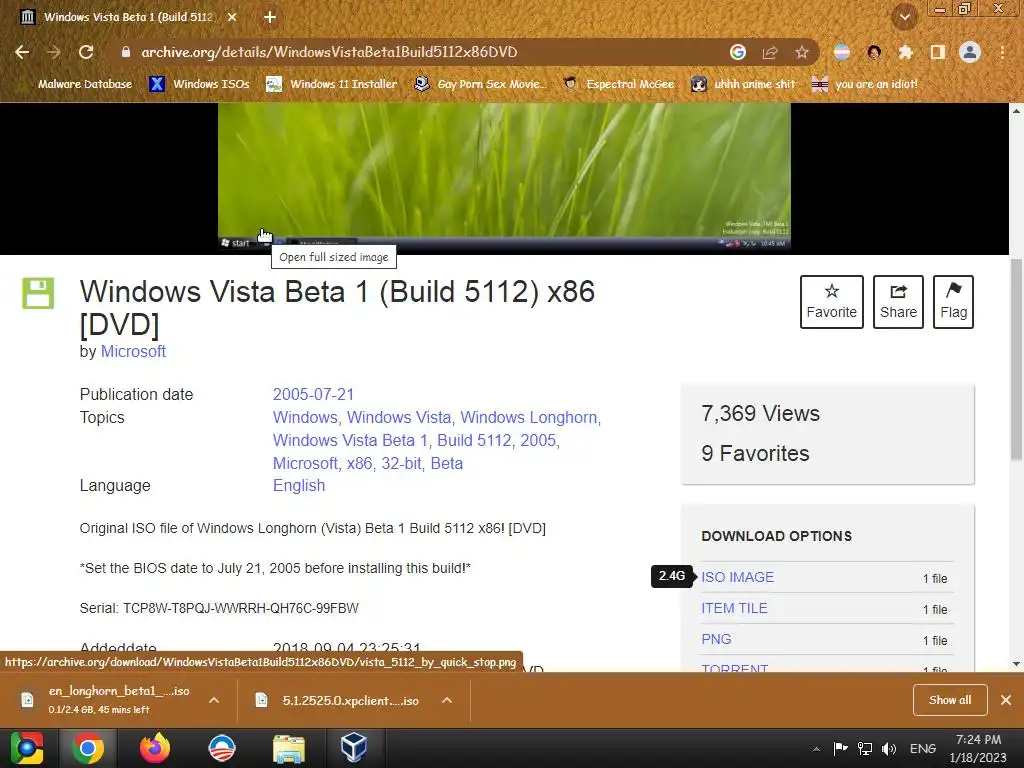
Task: Open a new browser tab
Action: pos(270,18)
